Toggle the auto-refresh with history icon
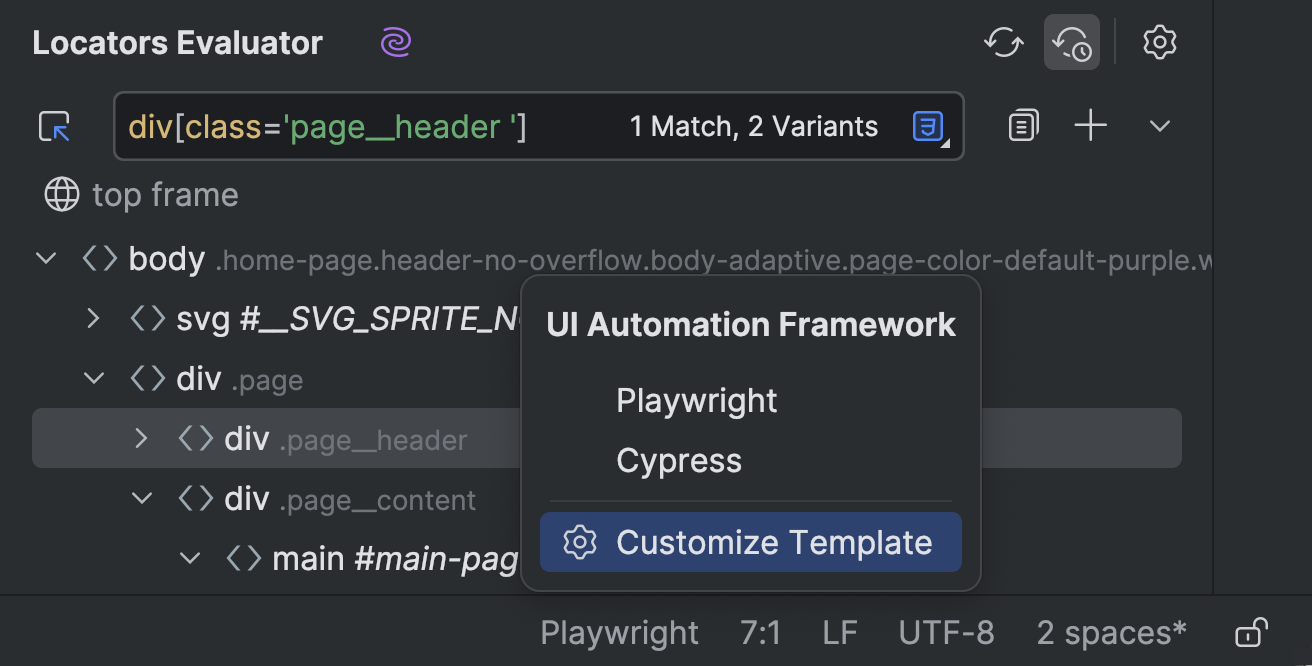1312x666 pixels. pos(1071,42)
